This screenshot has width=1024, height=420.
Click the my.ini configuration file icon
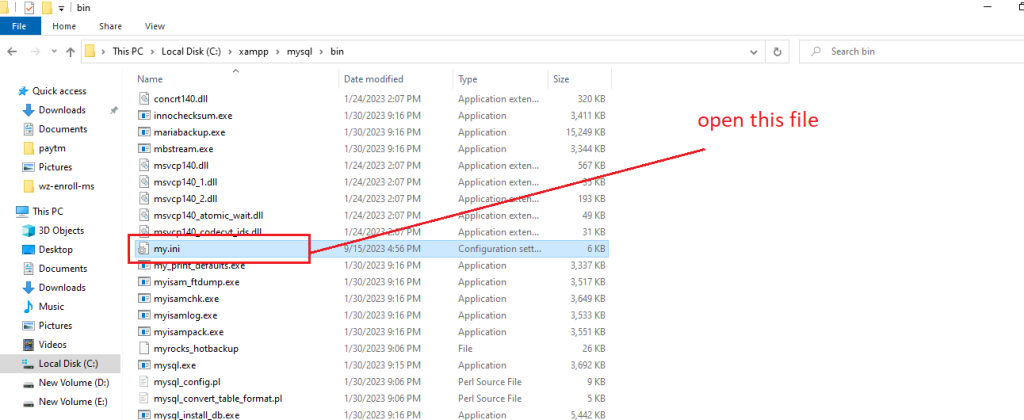146,247
